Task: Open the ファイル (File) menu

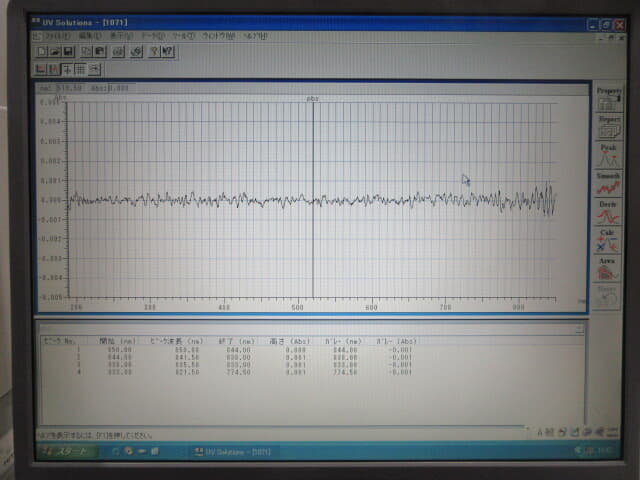Action: click(x=57, y=36)
